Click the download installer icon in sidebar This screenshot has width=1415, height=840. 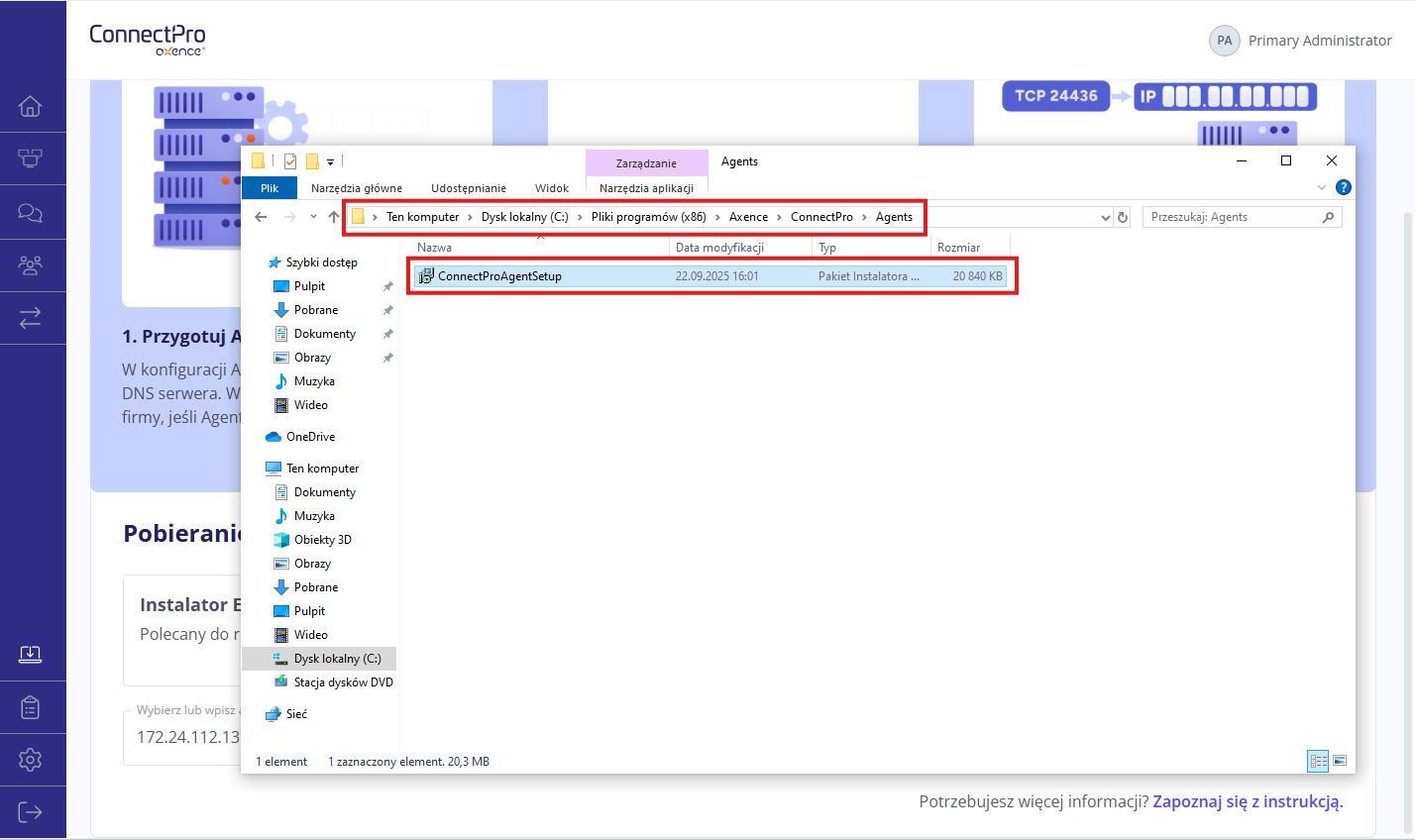31,655
